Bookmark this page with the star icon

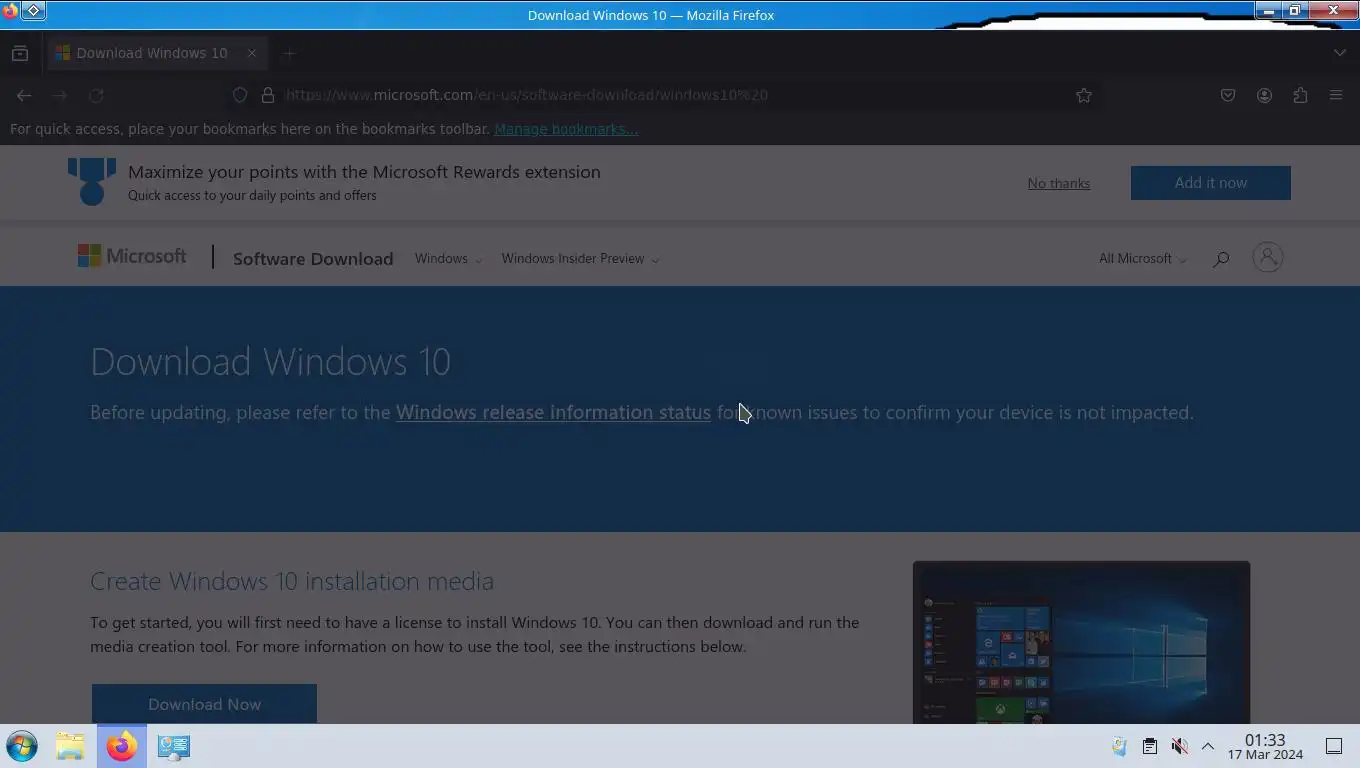coord(1084,95)
